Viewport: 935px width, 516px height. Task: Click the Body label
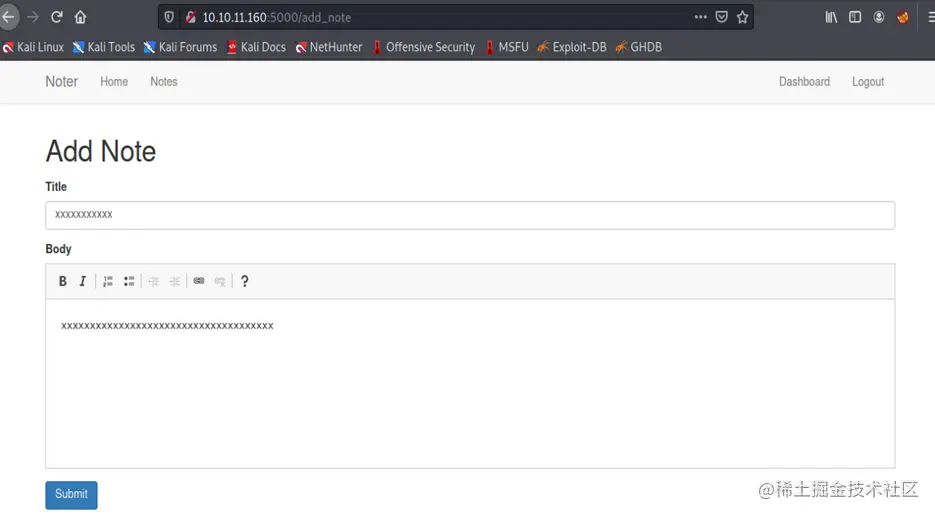[58, 249]
